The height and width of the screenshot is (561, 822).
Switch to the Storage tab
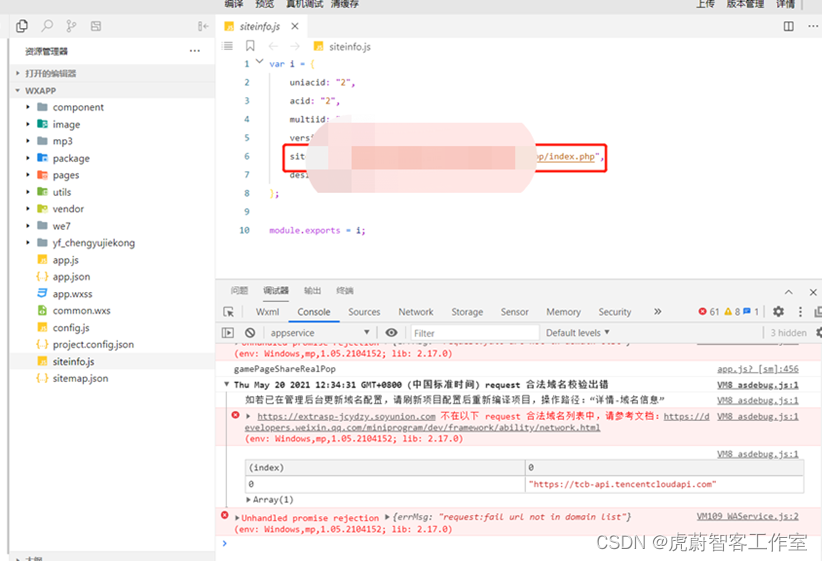[467, 312]
